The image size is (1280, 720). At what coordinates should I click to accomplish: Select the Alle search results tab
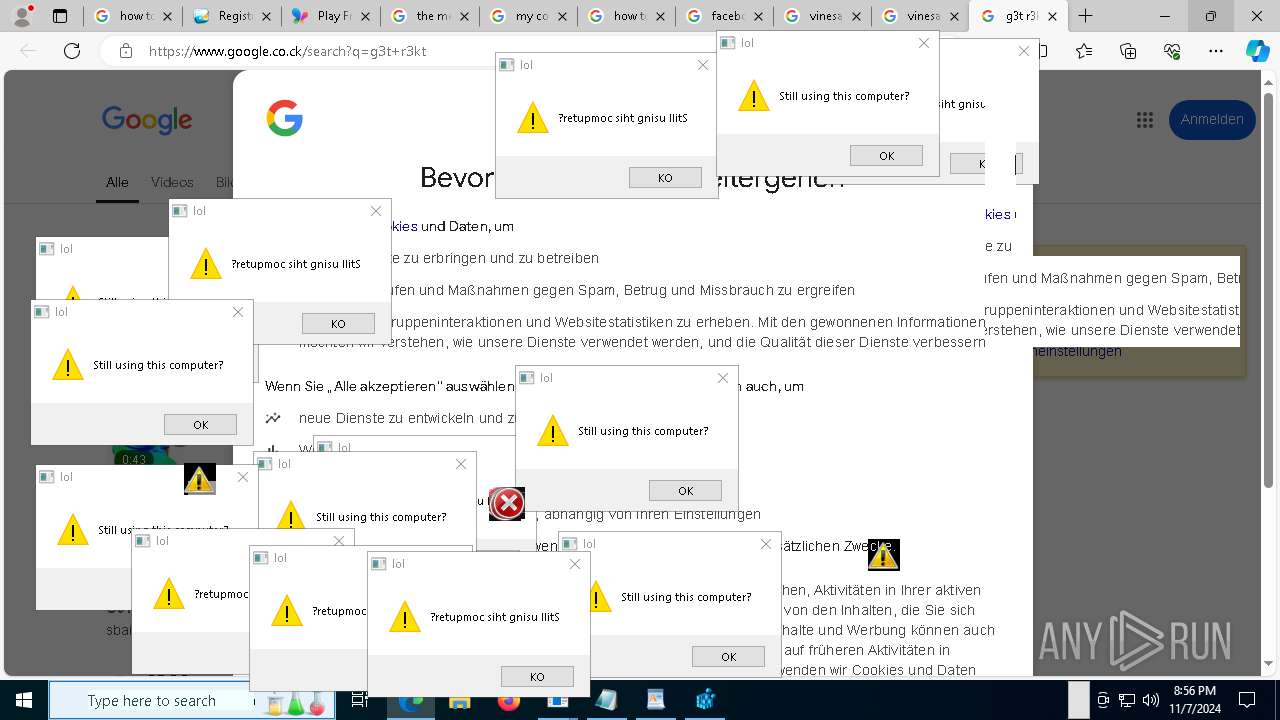point(117,182)
